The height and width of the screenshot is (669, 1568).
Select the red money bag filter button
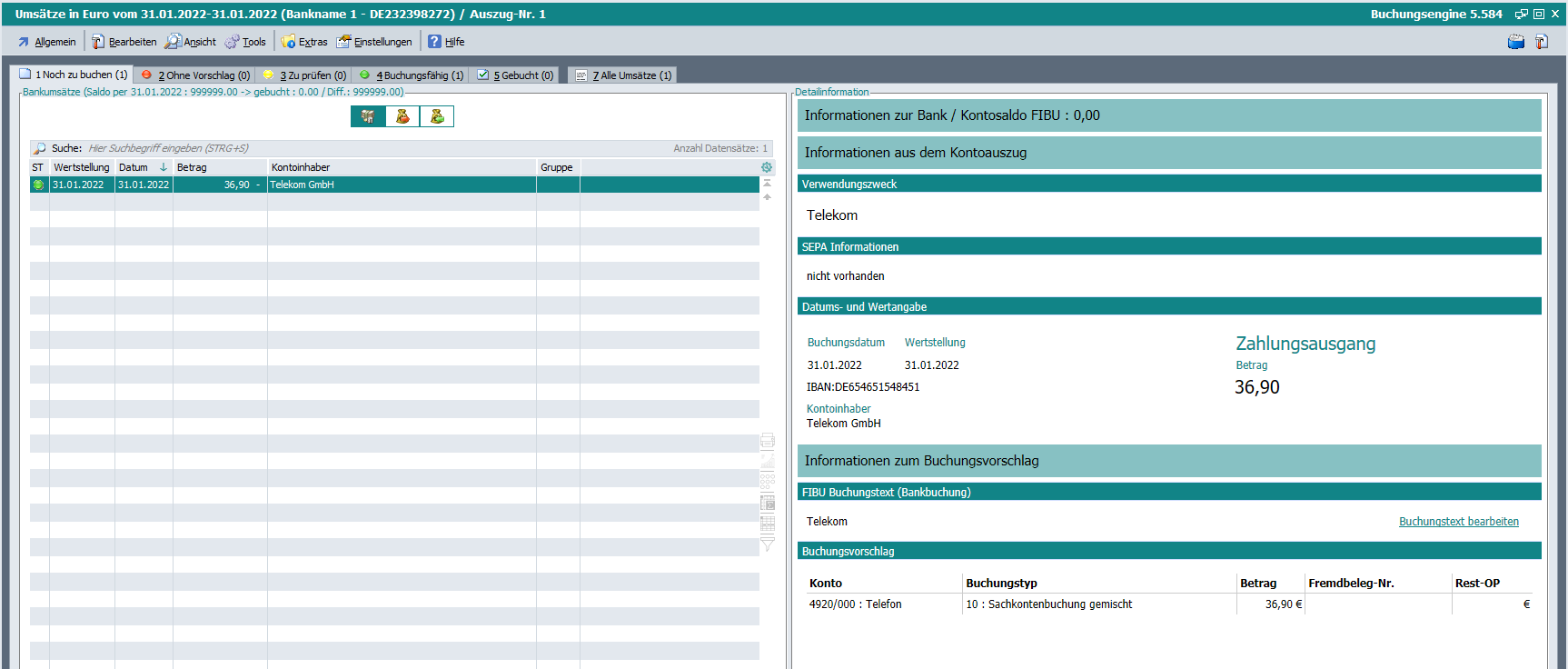[x=402, y=116]
